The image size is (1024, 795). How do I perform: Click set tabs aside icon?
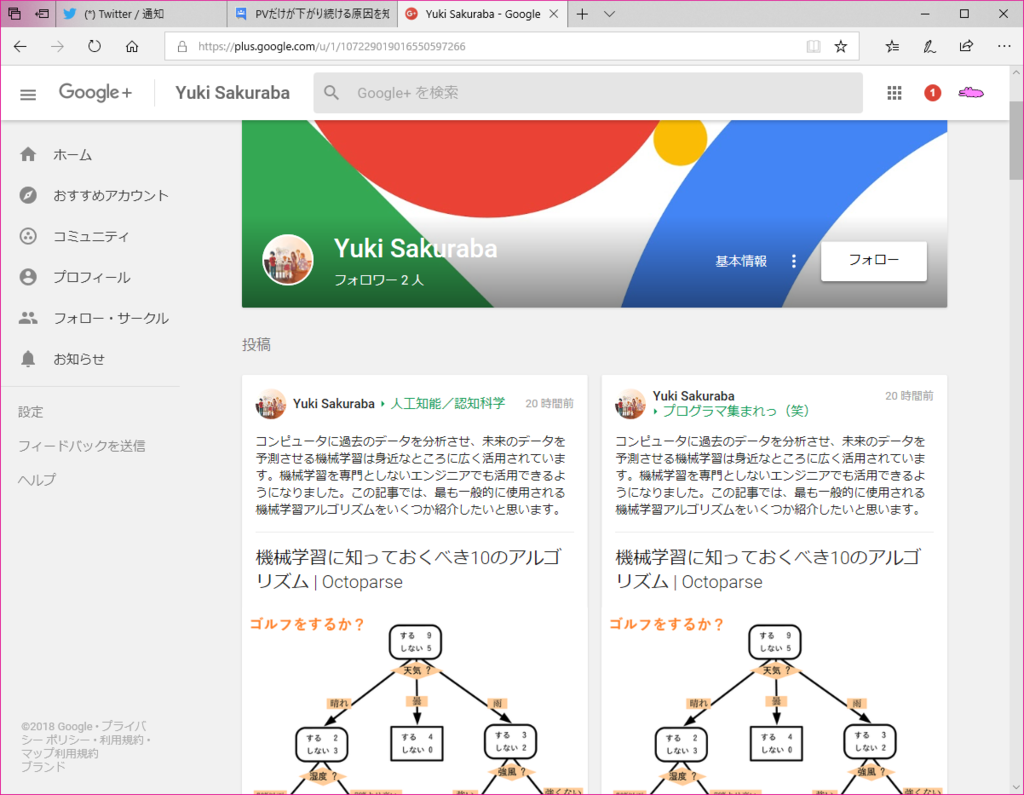point(42,14)
